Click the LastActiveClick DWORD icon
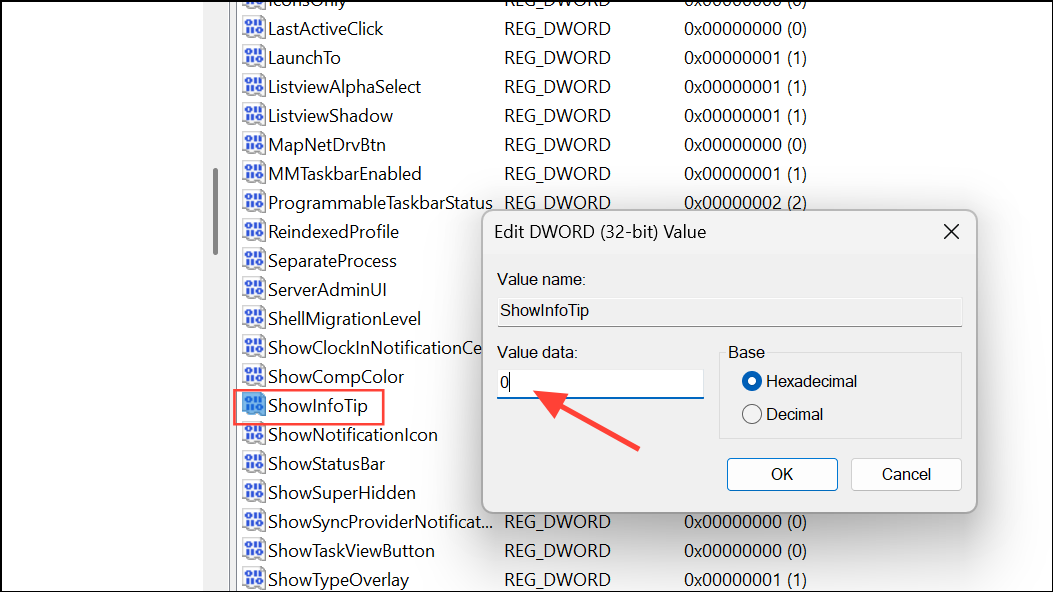1053x592 pixels. [254, 28]
